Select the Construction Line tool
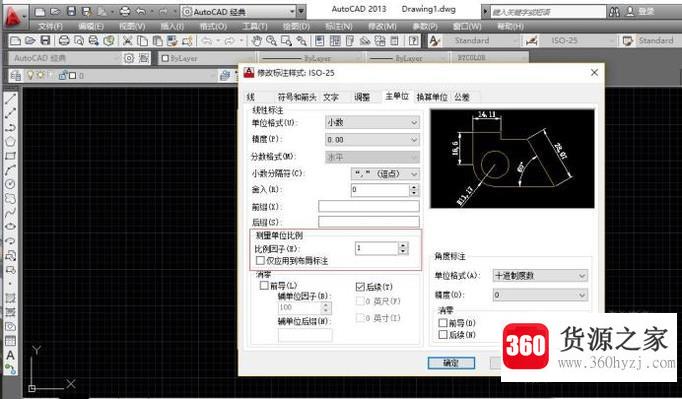This screenshot has height=399, width=682. click(x=10, y=113)
